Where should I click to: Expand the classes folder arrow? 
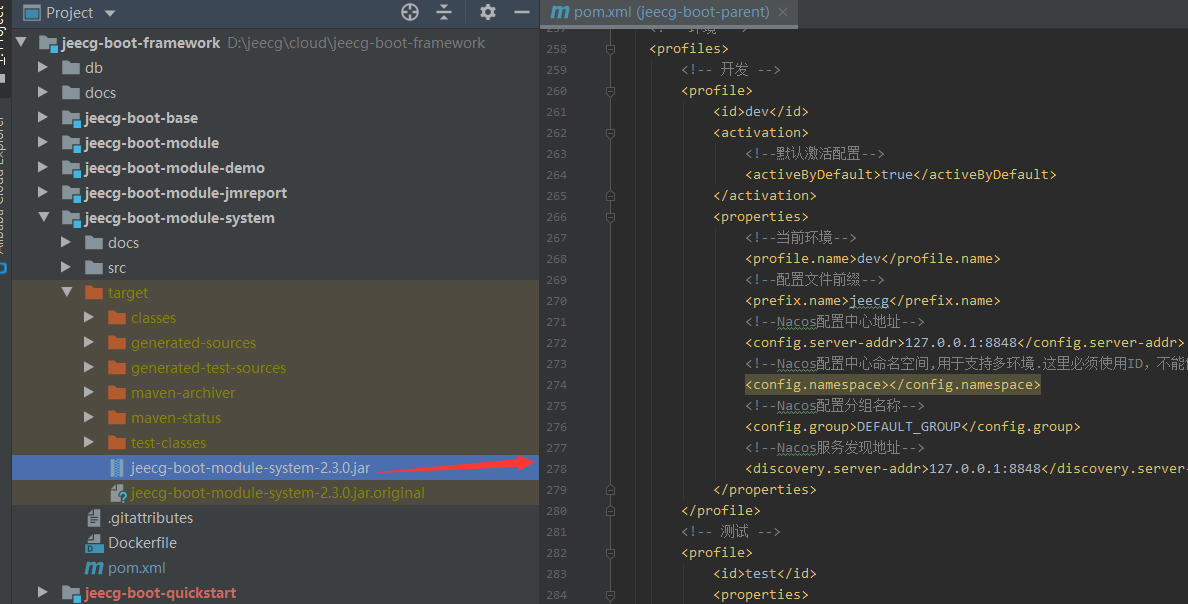click(x=89, y=318)
